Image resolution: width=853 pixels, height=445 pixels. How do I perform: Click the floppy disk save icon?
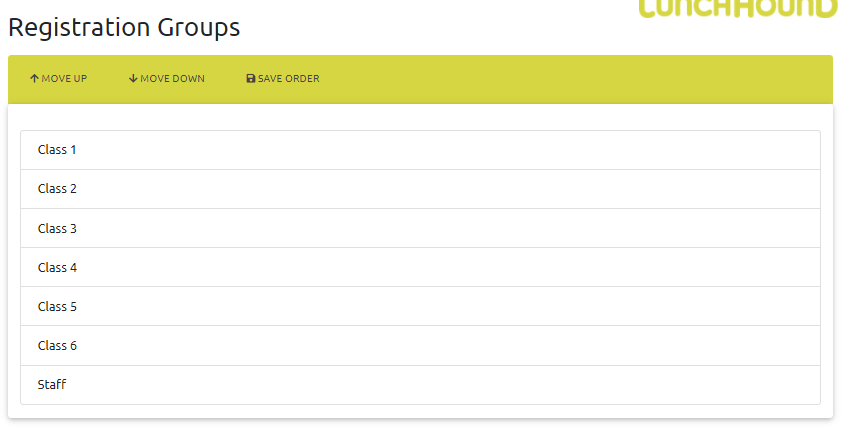[x=251, y=79]
